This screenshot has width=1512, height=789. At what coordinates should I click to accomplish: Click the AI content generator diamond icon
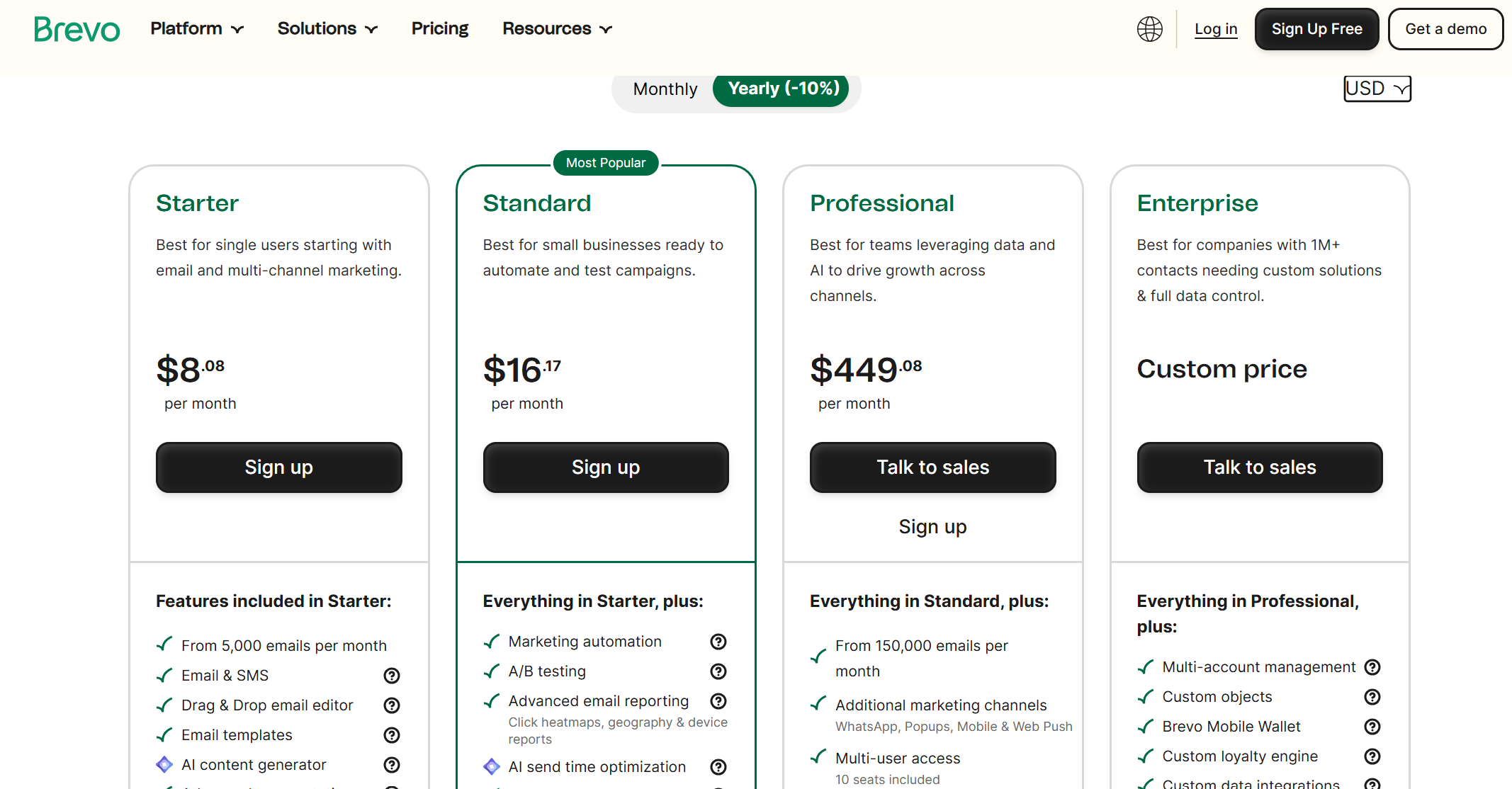164,765
